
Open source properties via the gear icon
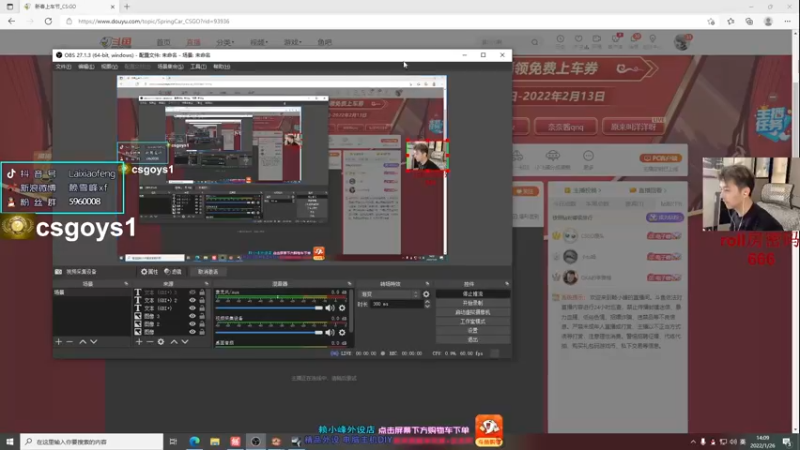point(161,342)
